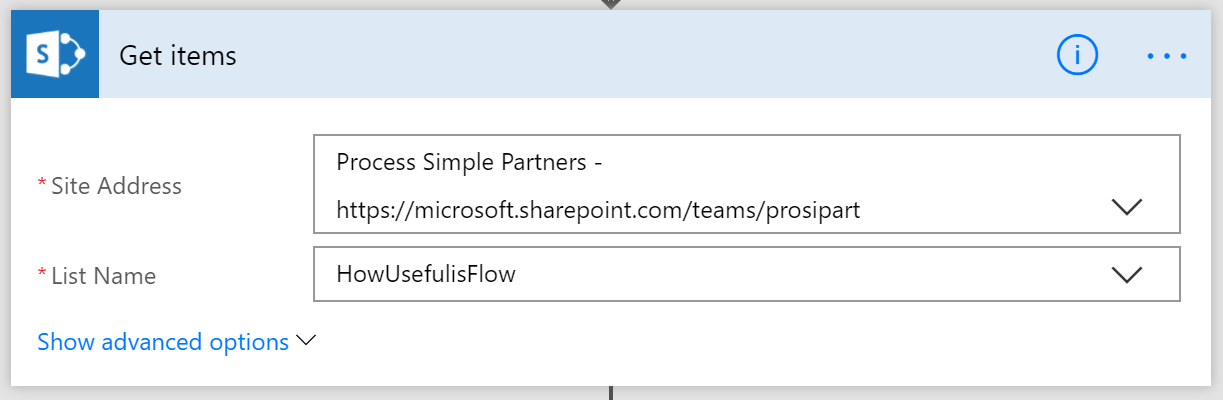Click the red asterisk beside Site Address
1223x400 pixels.
42,184
